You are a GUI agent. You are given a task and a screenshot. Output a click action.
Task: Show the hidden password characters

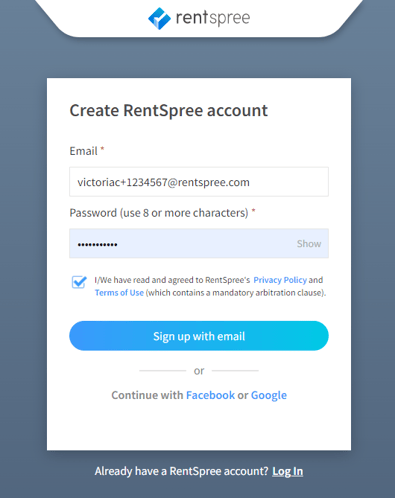click(x=309, y=244)
